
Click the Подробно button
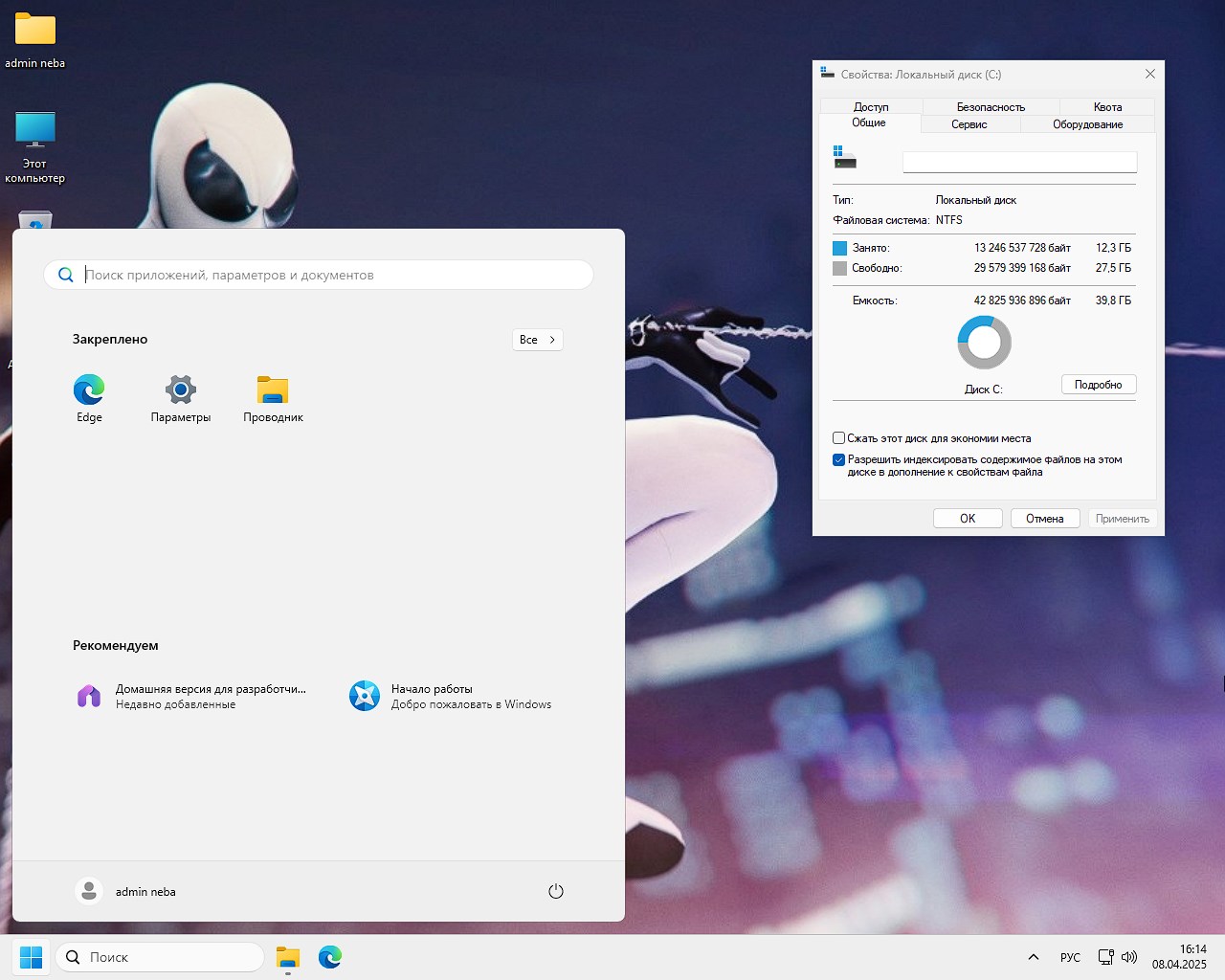tap(1098, 384)
